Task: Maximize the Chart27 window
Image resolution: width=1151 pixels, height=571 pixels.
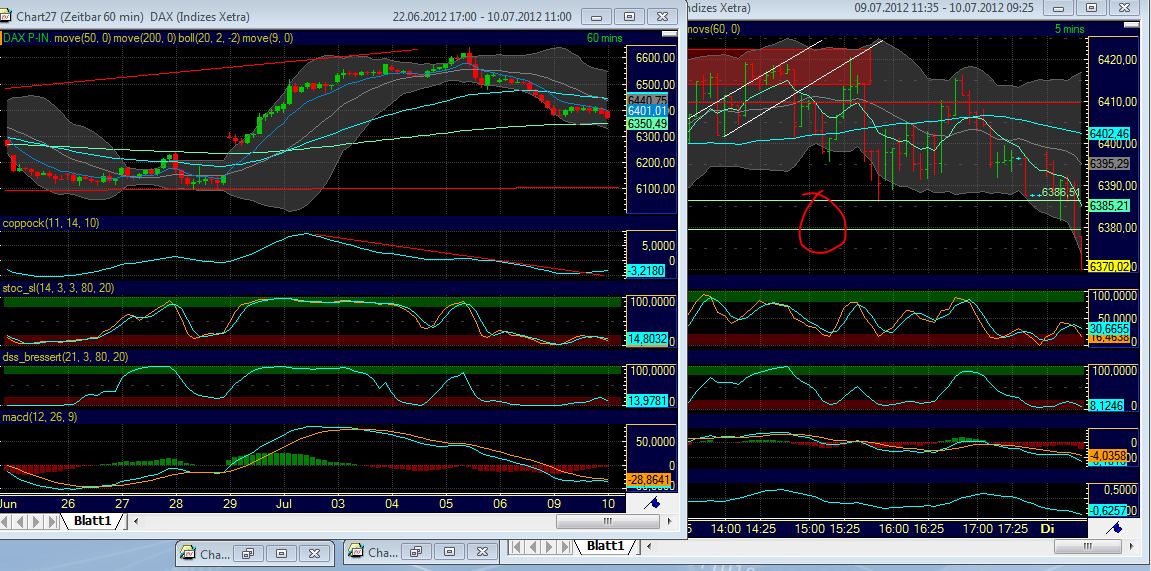Action: [629, 16]
